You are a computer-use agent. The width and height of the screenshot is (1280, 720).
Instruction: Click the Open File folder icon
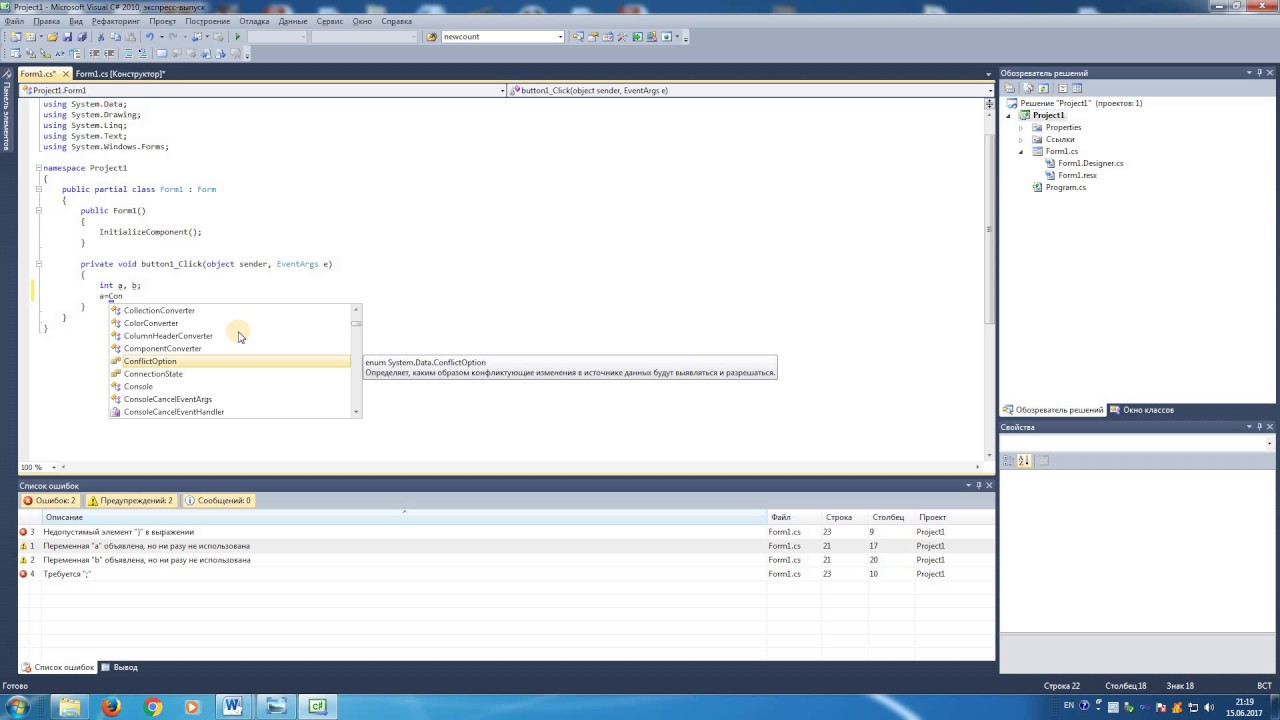pyautogui.click(x=52, y=37)
